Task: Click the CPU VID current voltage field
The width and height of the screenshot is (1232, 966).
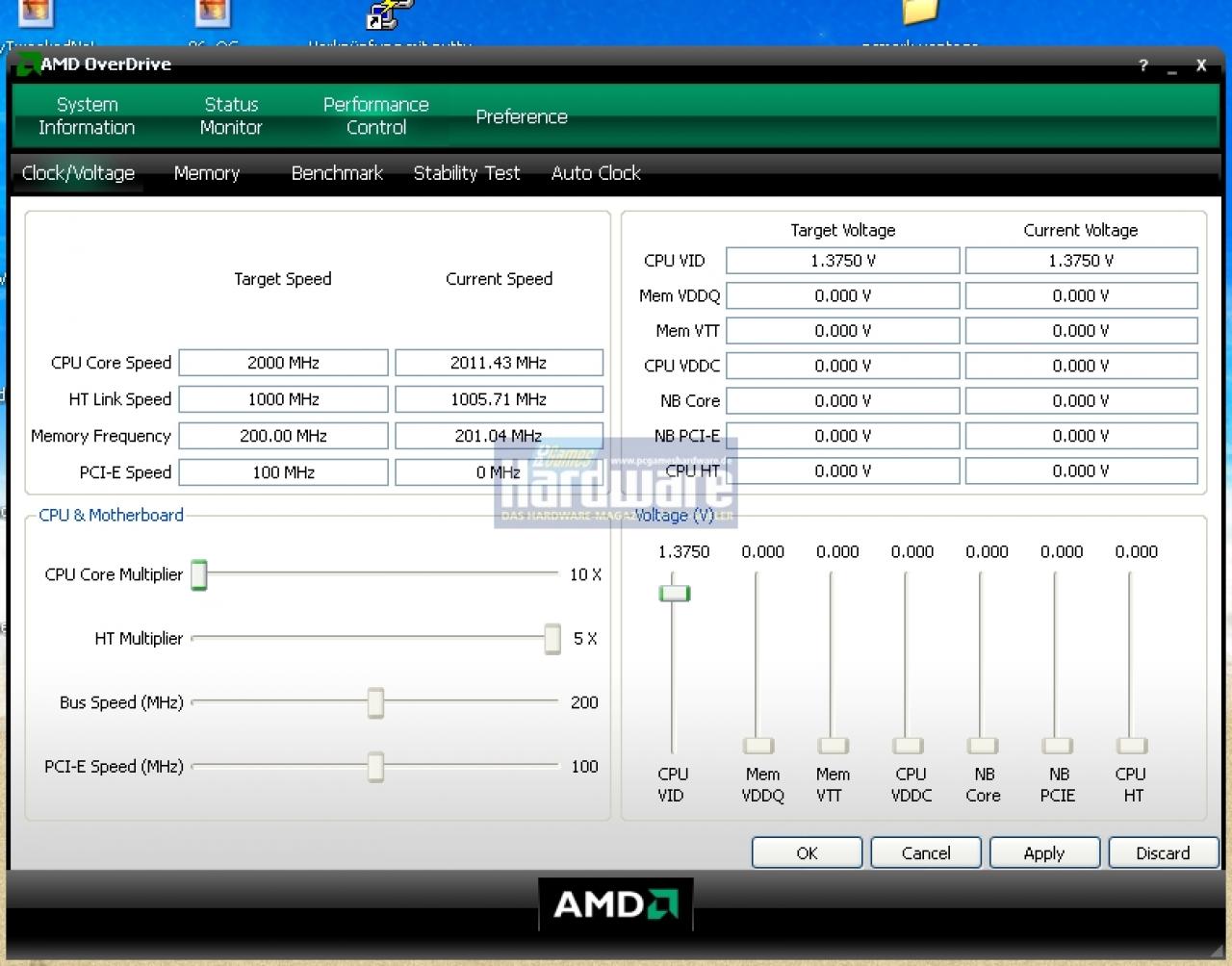Action: pyautogui.click(x=1082, y=261)
